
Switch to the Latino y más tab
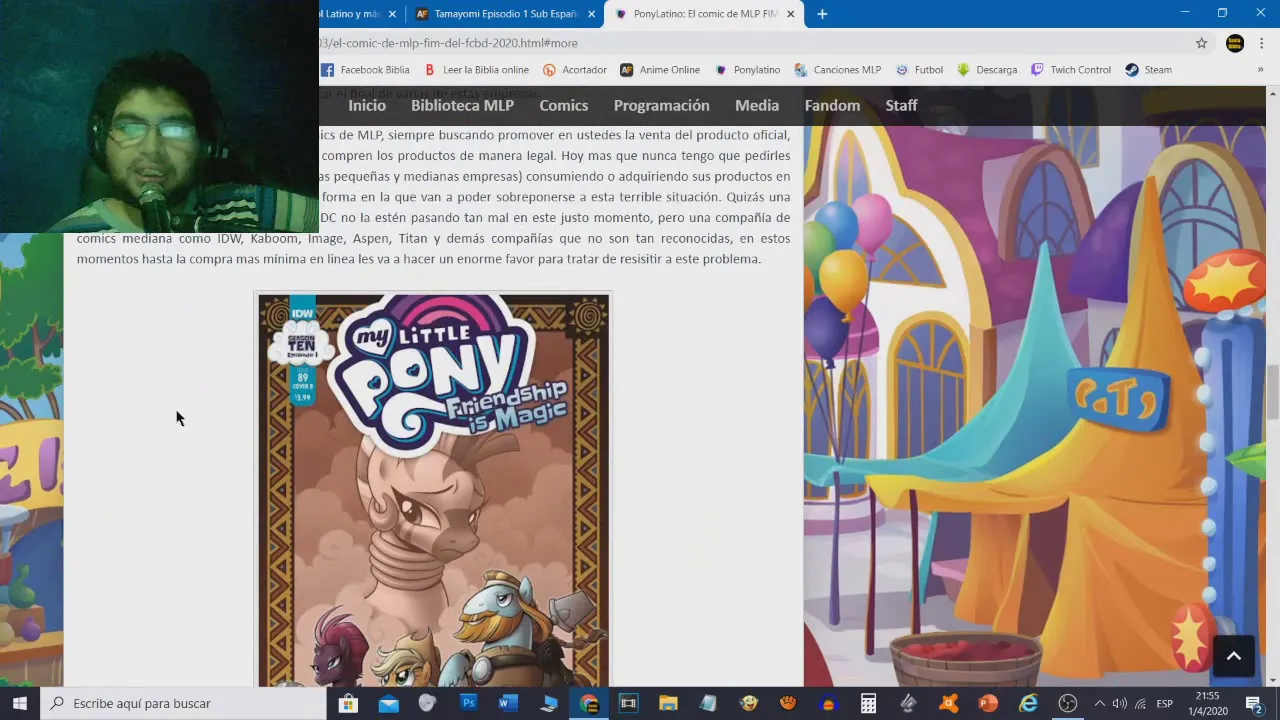[350, 14]
